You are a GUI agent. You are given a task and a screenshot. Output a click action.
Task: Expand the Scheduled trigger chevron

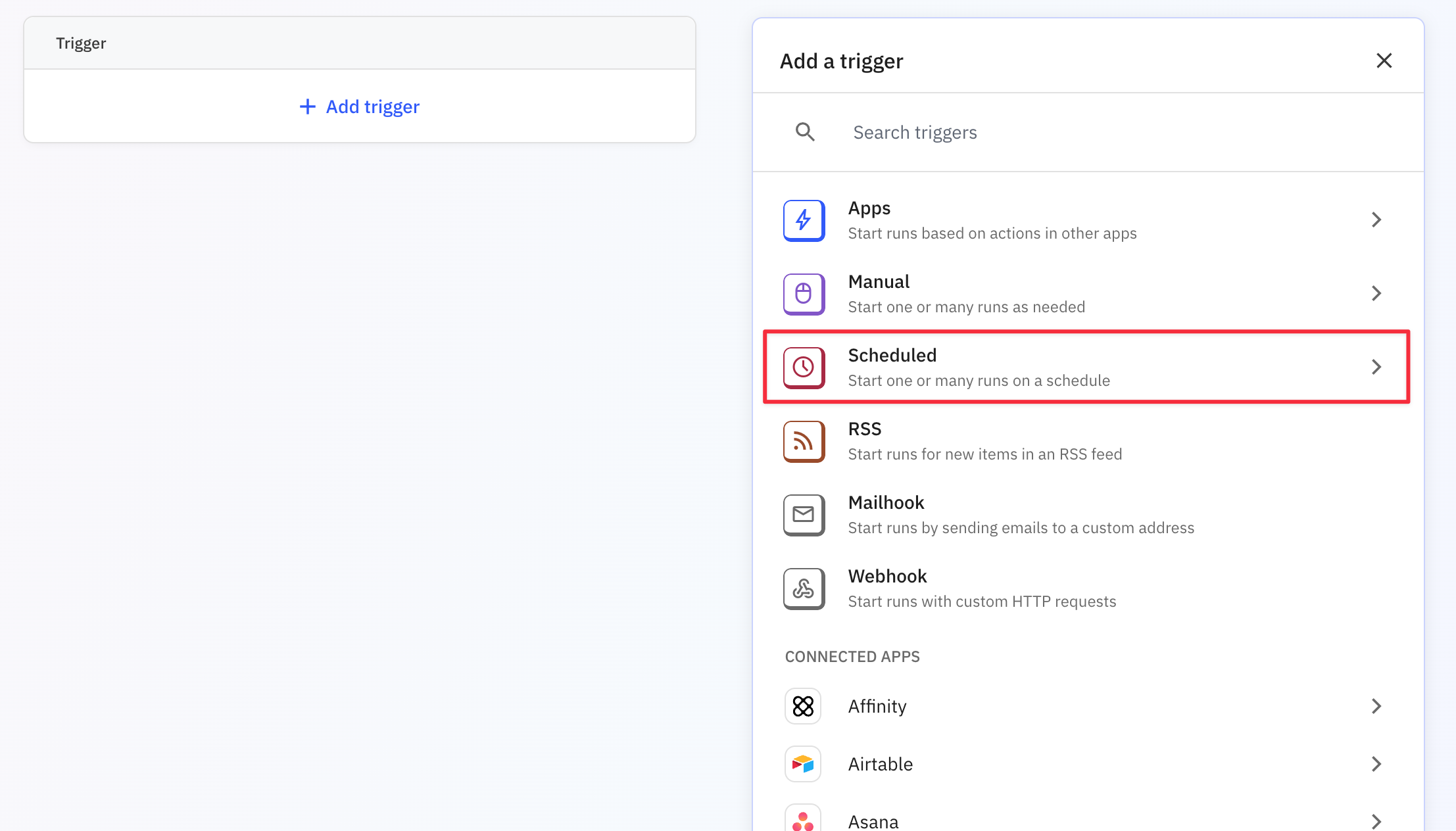point(1376,367)
